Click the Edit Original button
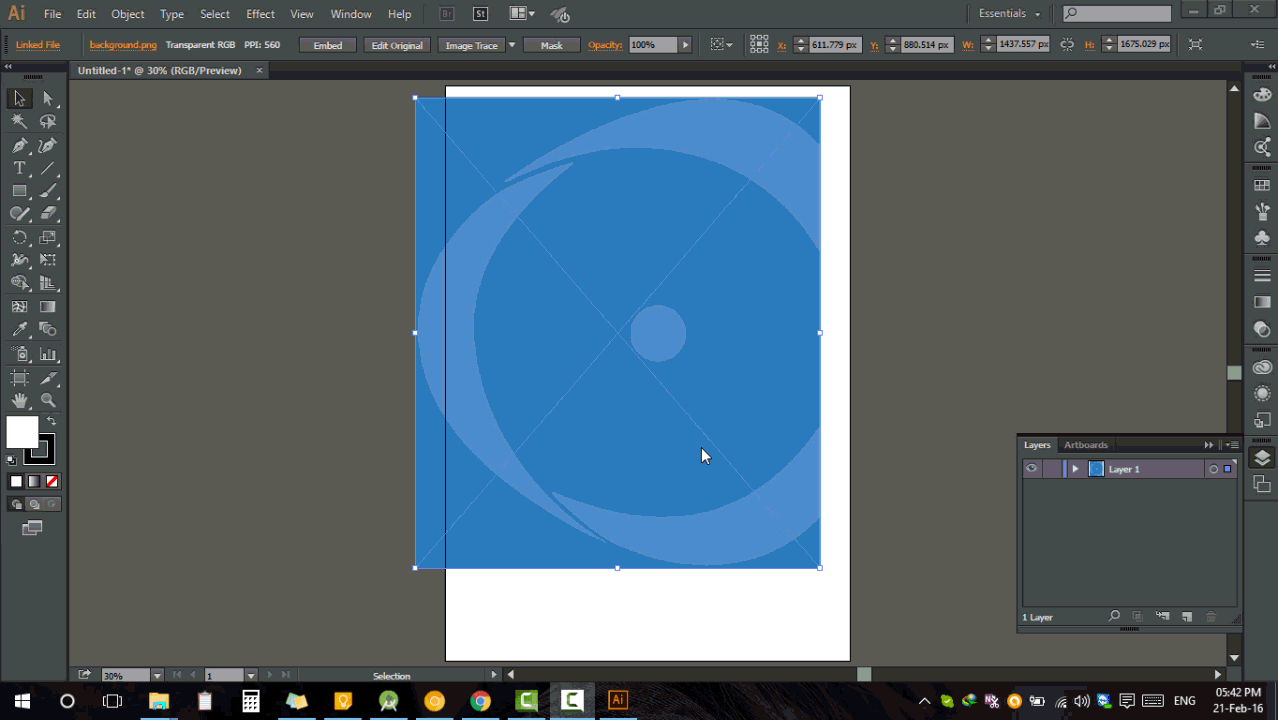Screen dimensions: 1278x720 click(x=397, y=45)
